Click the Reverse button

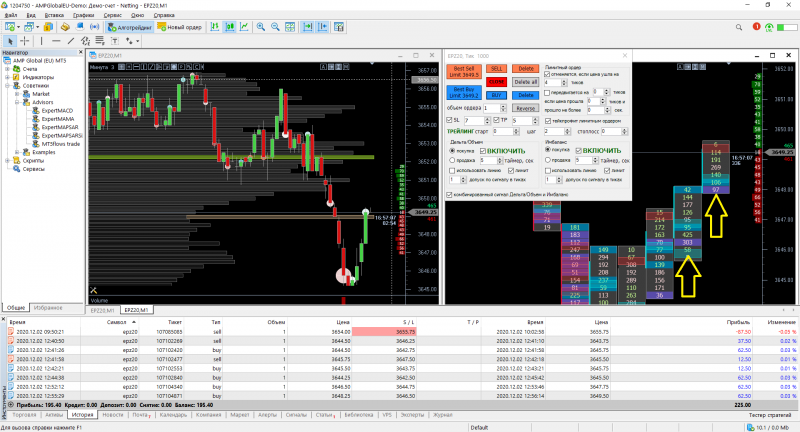click(526, 108)
